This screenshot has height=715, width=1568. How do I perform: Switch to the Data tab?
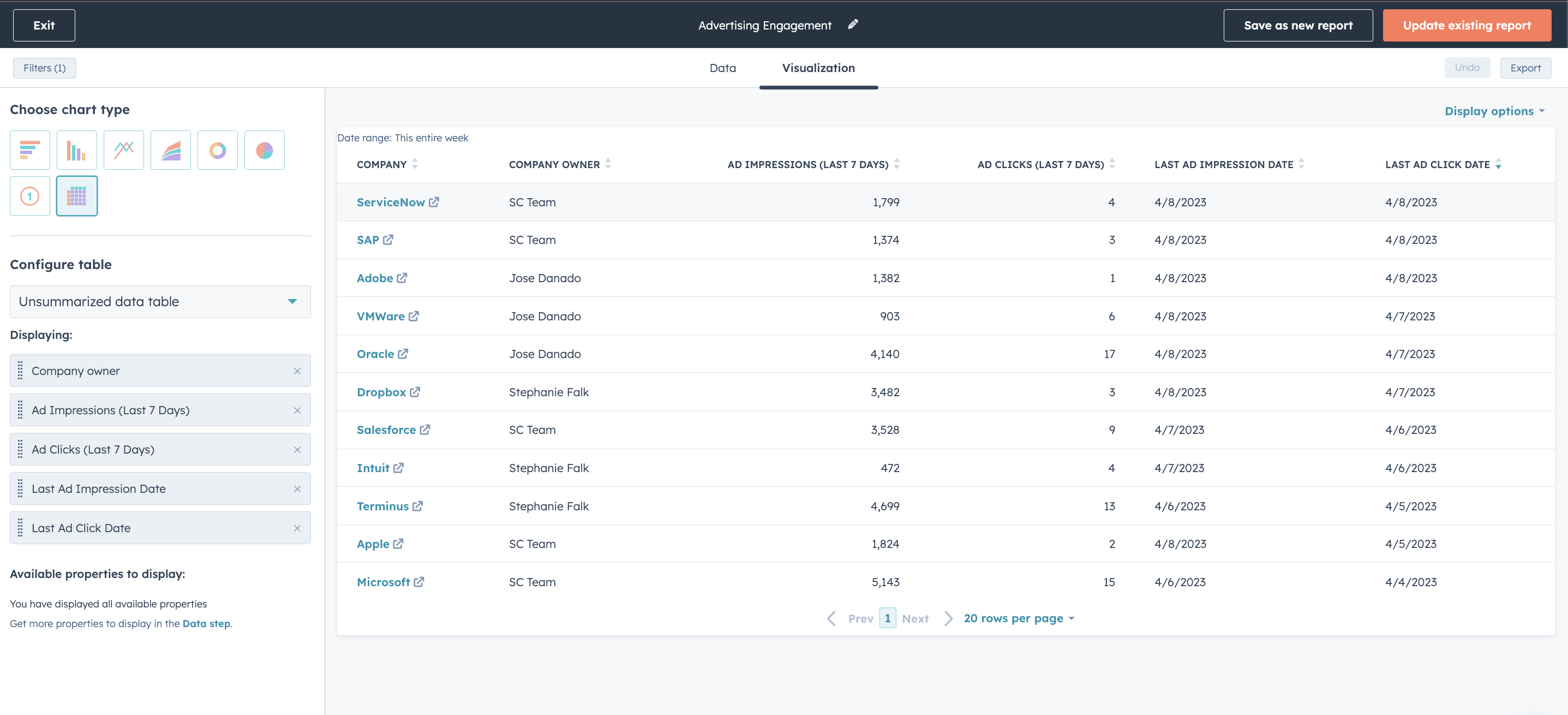click(722, 68)
